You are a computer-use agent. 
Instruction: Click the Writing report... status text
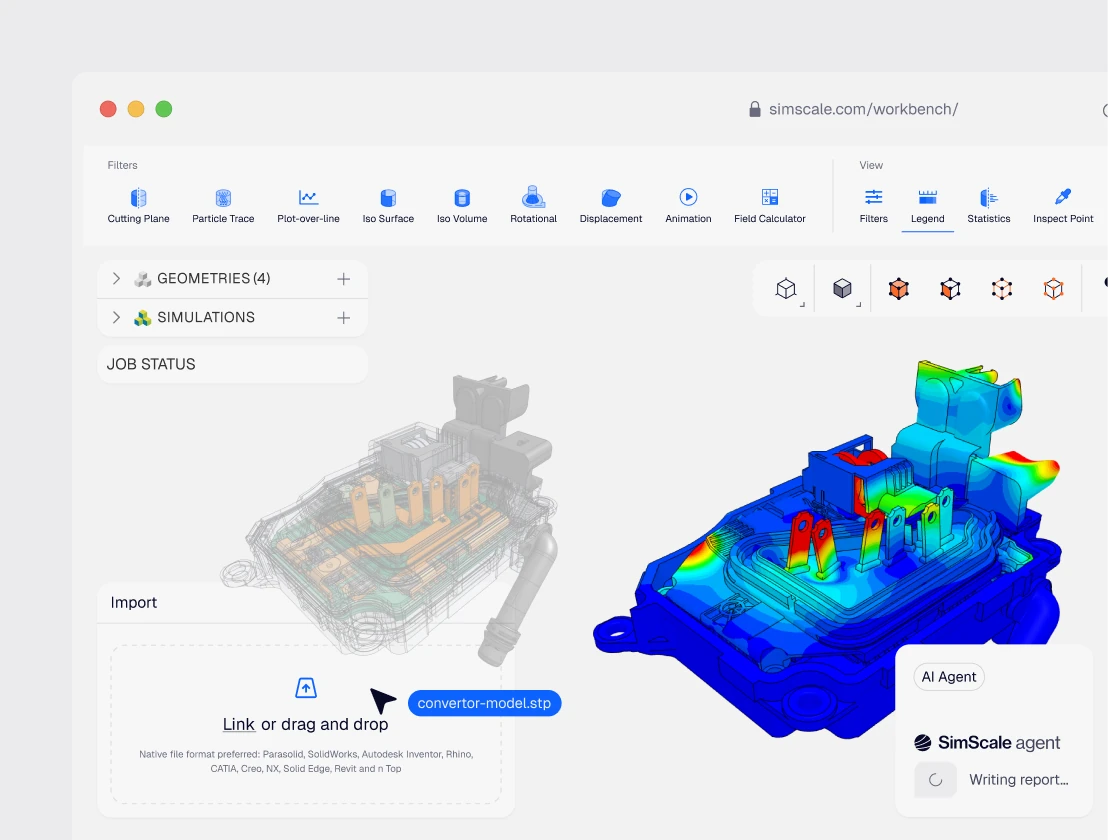point(1018,780)
